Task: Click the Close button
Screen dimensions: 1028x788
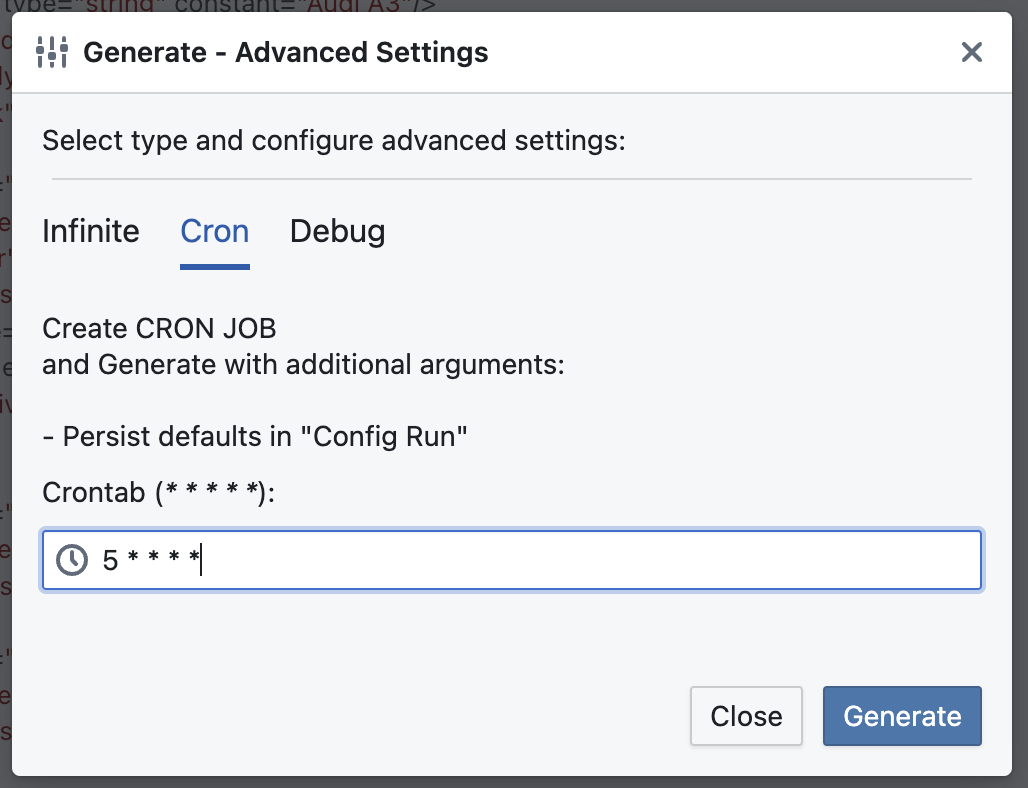Action: coord(746,716)
